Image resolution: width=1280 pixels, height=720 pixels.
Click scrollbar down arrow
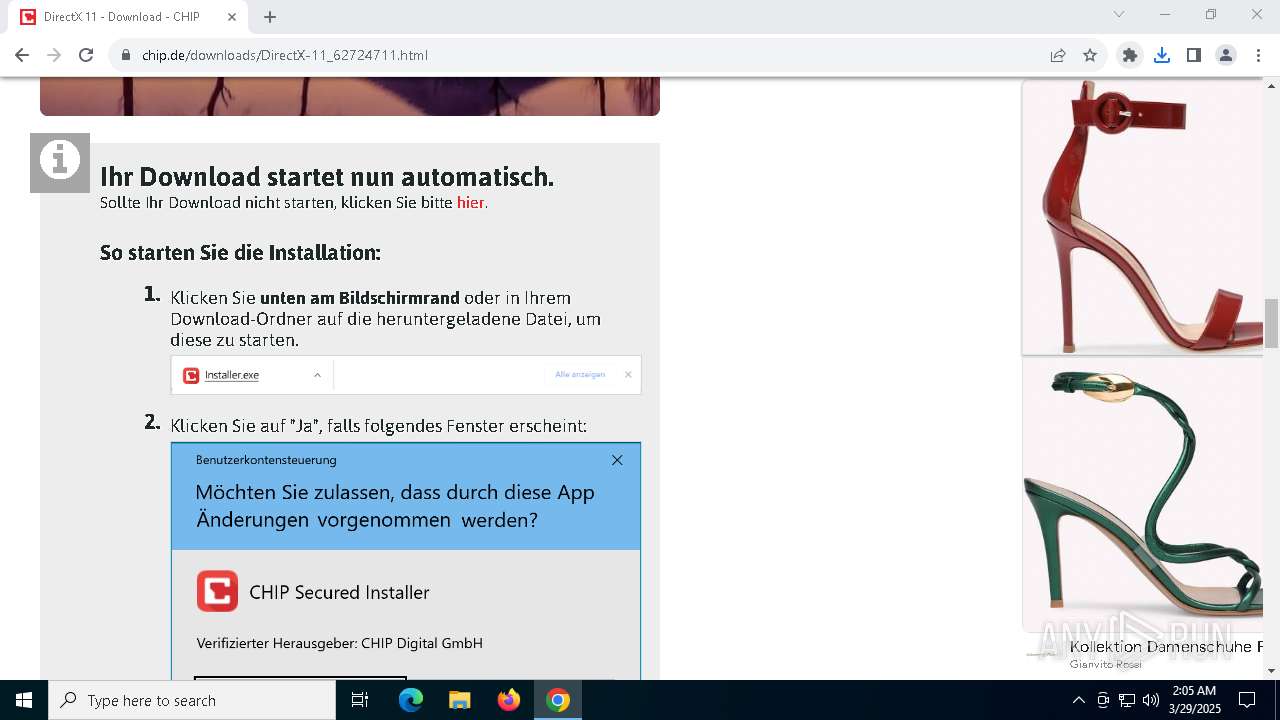tap(1271, 671)
